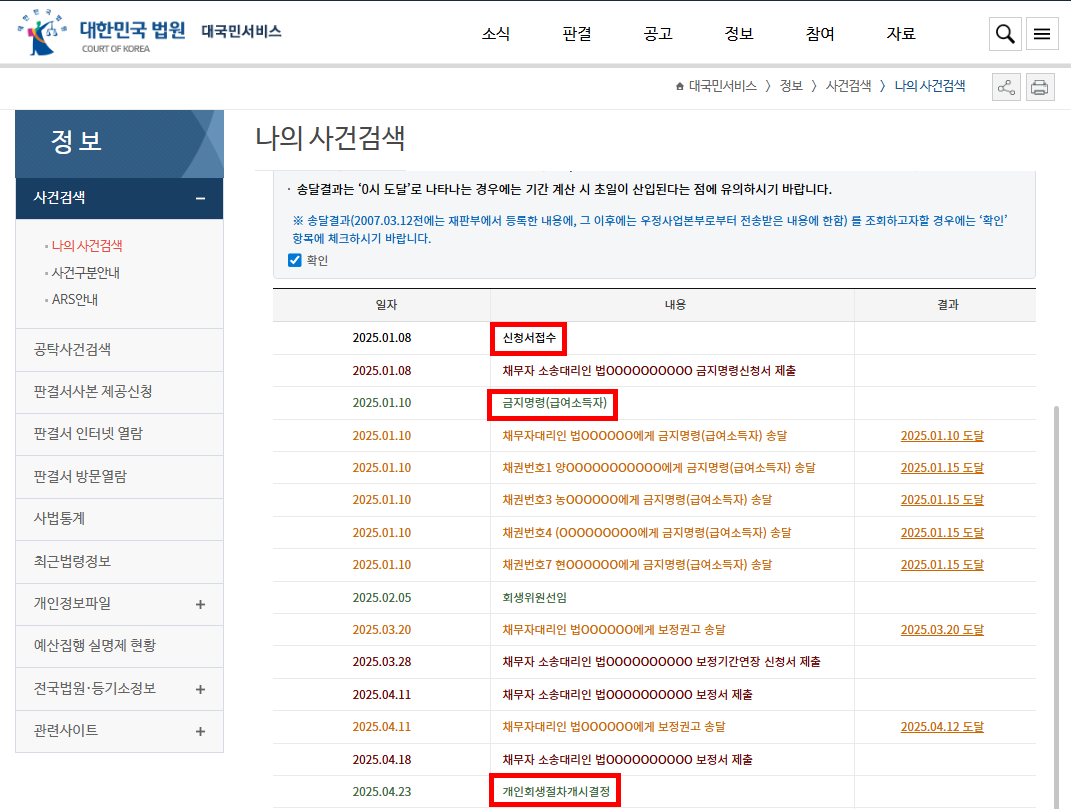The height and width of the screenshot is (809, 1071).
Task: Click the search magnifier icon
Action: (x=1005, y=34)
